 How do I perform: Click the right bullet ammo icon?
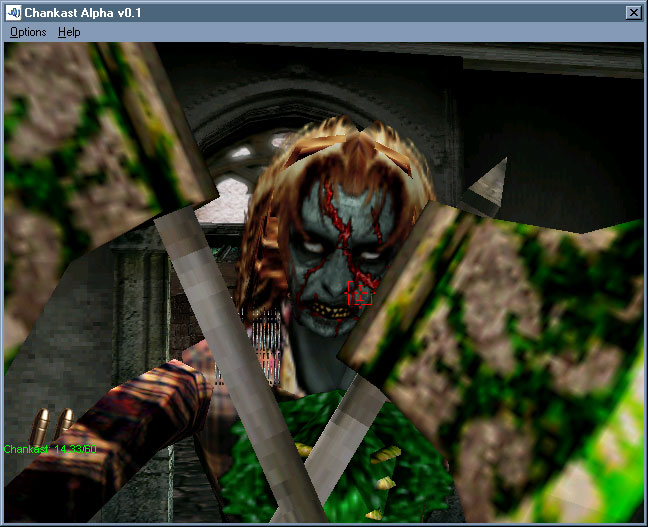click(x=64, y=422)
